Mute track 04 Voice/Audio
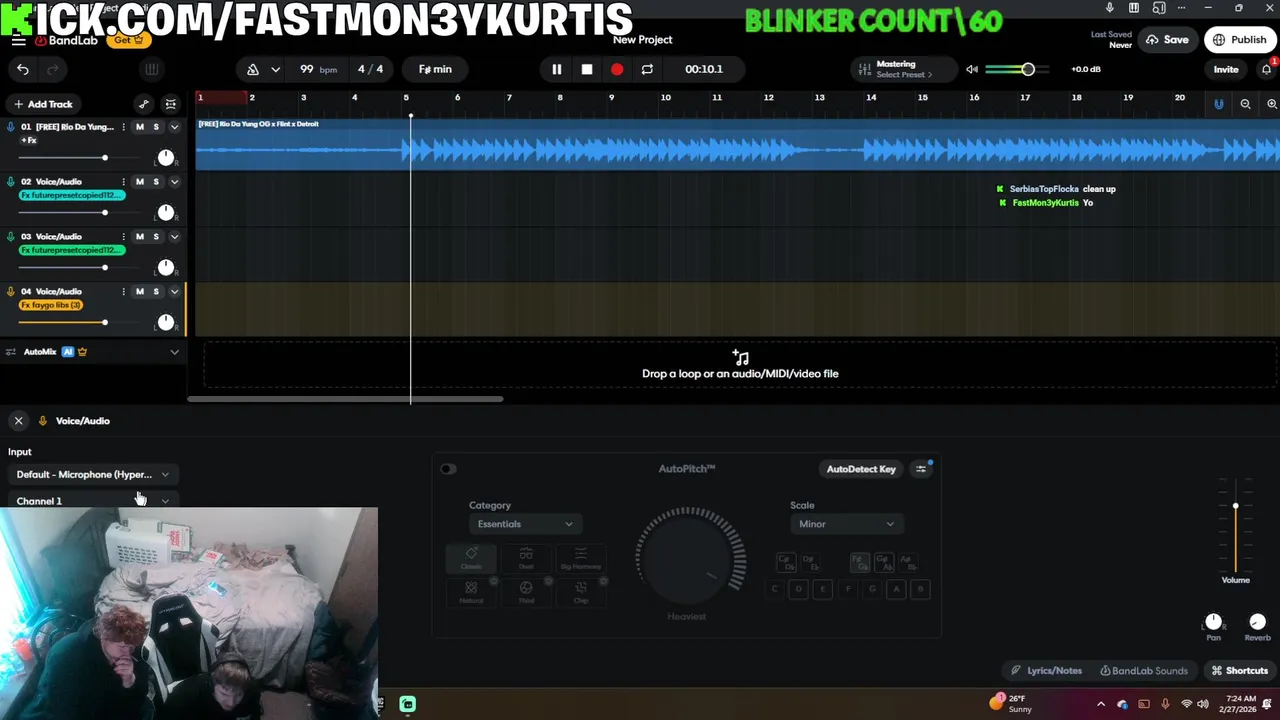 [x=140, y=292]
